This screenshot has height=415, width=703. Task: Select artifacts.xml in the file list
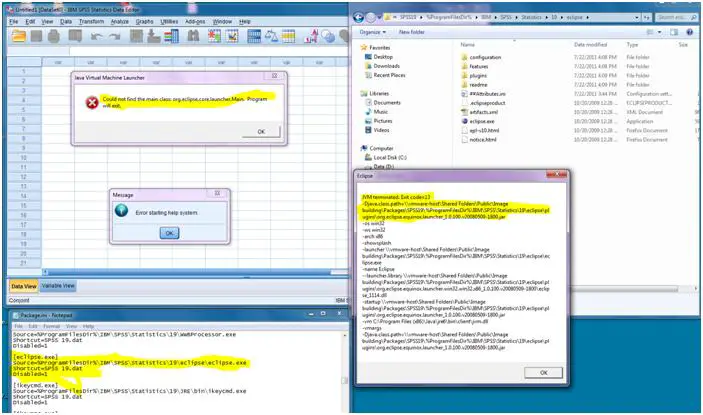(479, 112)
